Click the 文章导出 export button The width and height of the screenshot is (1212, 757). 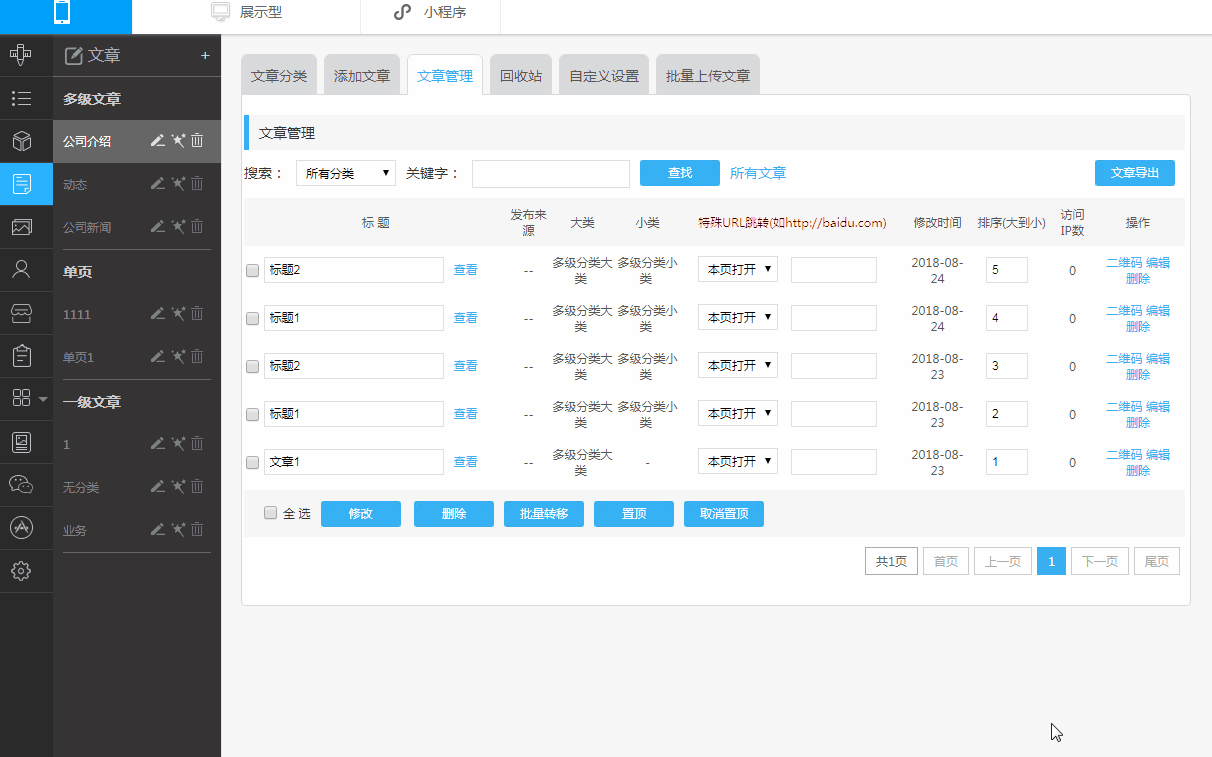[x=1135, y=173]
